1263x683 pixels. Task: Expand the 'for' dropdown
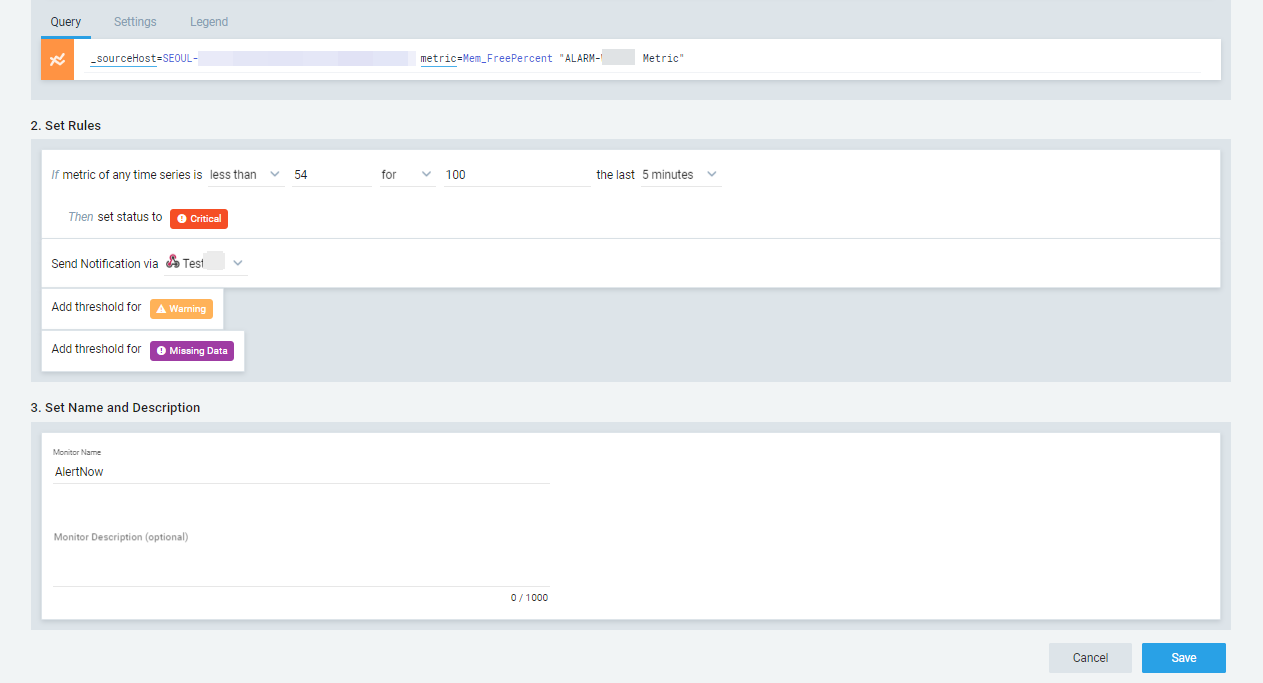pos(406,175)
